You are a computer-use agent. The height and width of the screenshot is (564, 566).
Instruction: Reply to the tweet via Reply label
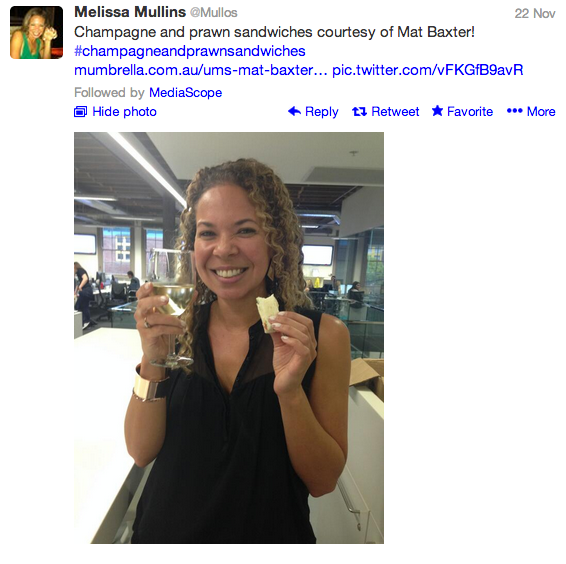click(322, 112)
